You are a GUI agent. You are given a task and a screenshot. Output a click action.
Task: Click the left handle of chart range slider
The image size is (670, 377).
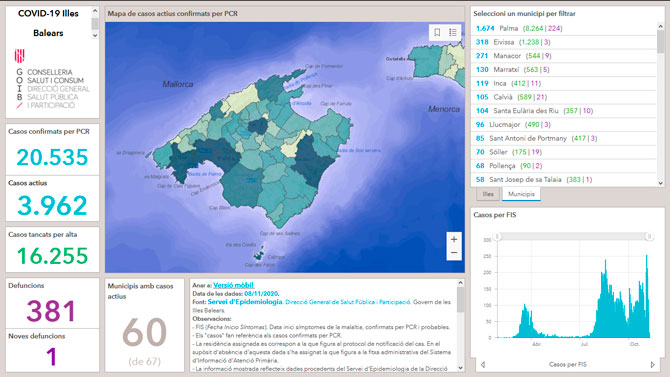click(497, 236)
